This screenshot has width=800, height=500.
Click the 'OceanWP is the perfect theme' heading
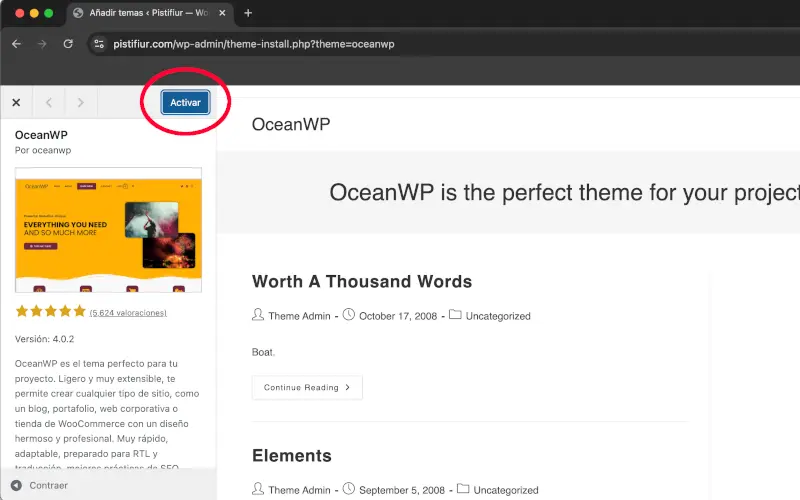click(x=564, y=193)
